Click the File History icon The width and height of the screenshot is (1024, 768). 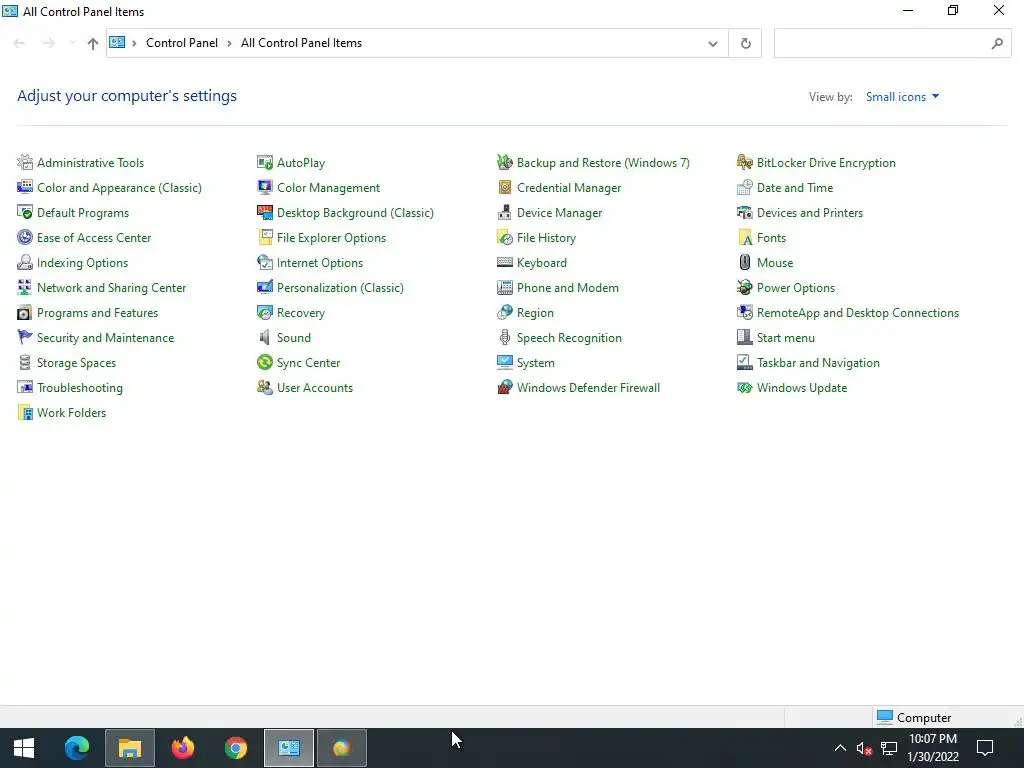[505, 237]
